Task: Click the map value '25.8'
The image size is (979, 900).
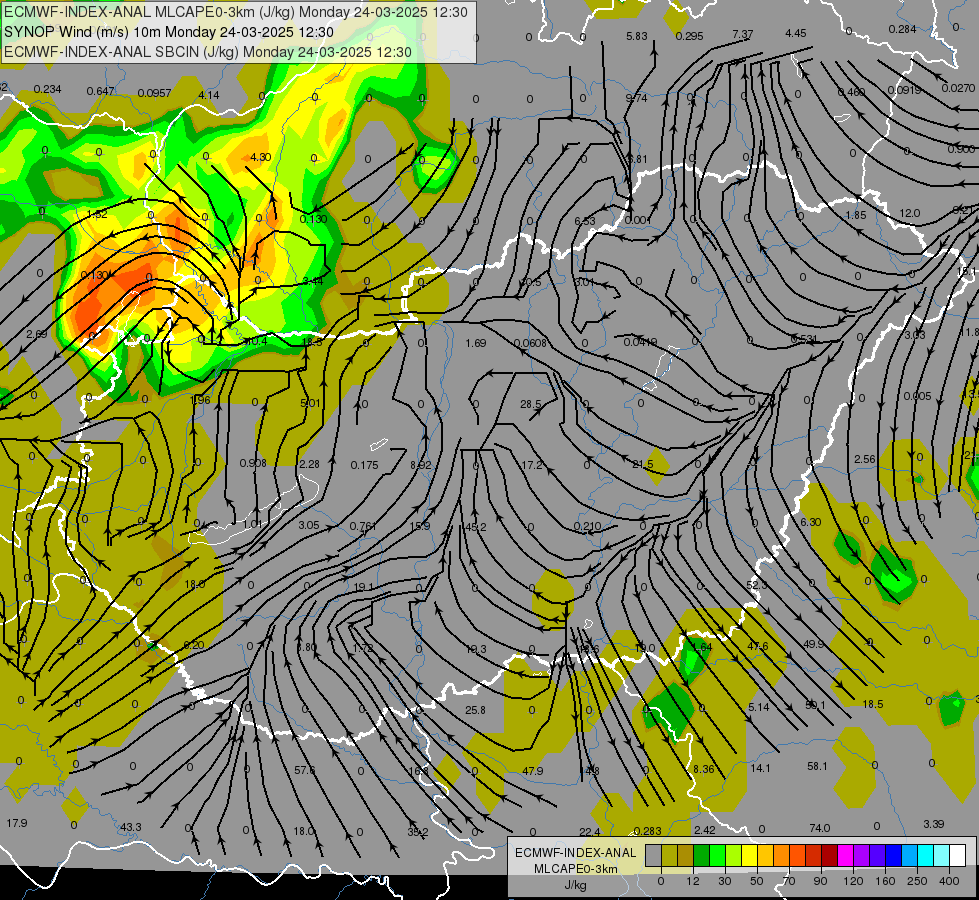Action: coord(475,710)
